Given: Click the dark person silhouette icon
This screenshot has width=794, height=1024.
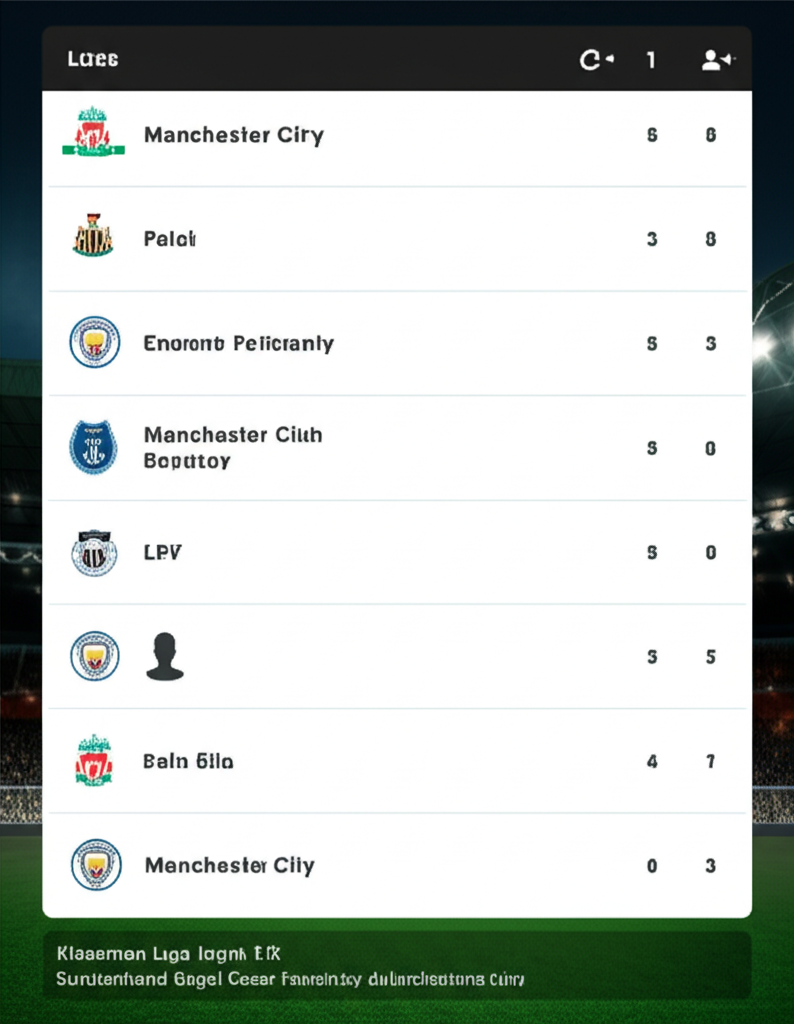Looking at the screenshot, I should pos(165,657).
